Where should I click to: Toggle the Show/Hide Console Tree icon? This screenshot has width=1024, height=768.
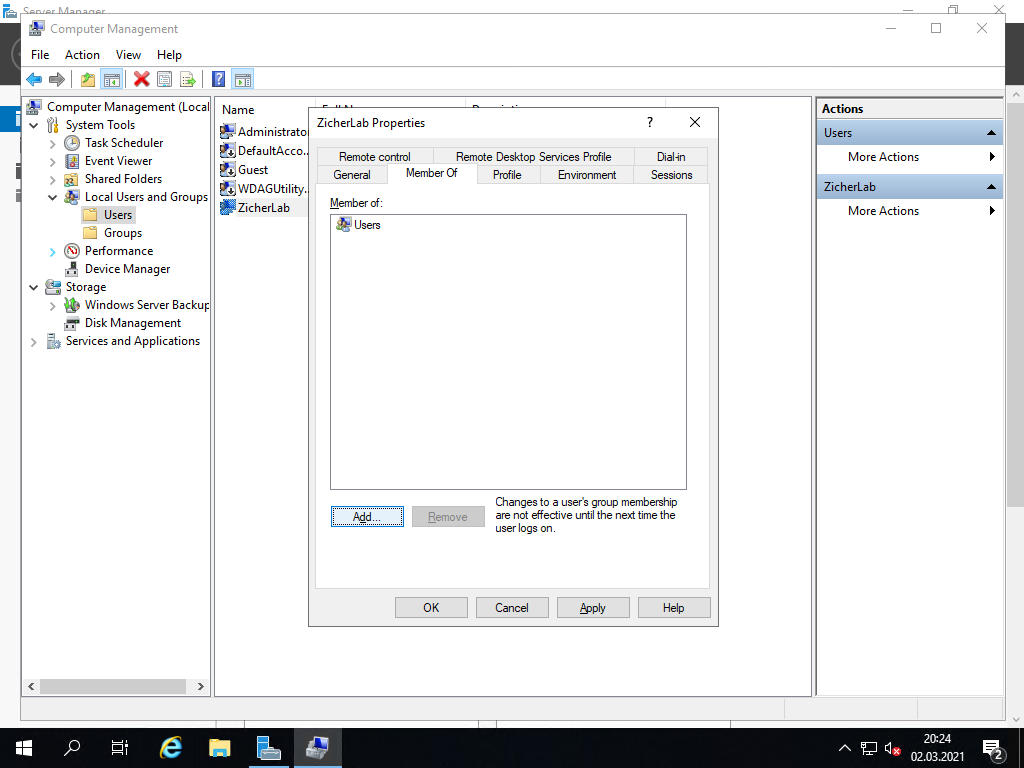[x=112, y=80]
